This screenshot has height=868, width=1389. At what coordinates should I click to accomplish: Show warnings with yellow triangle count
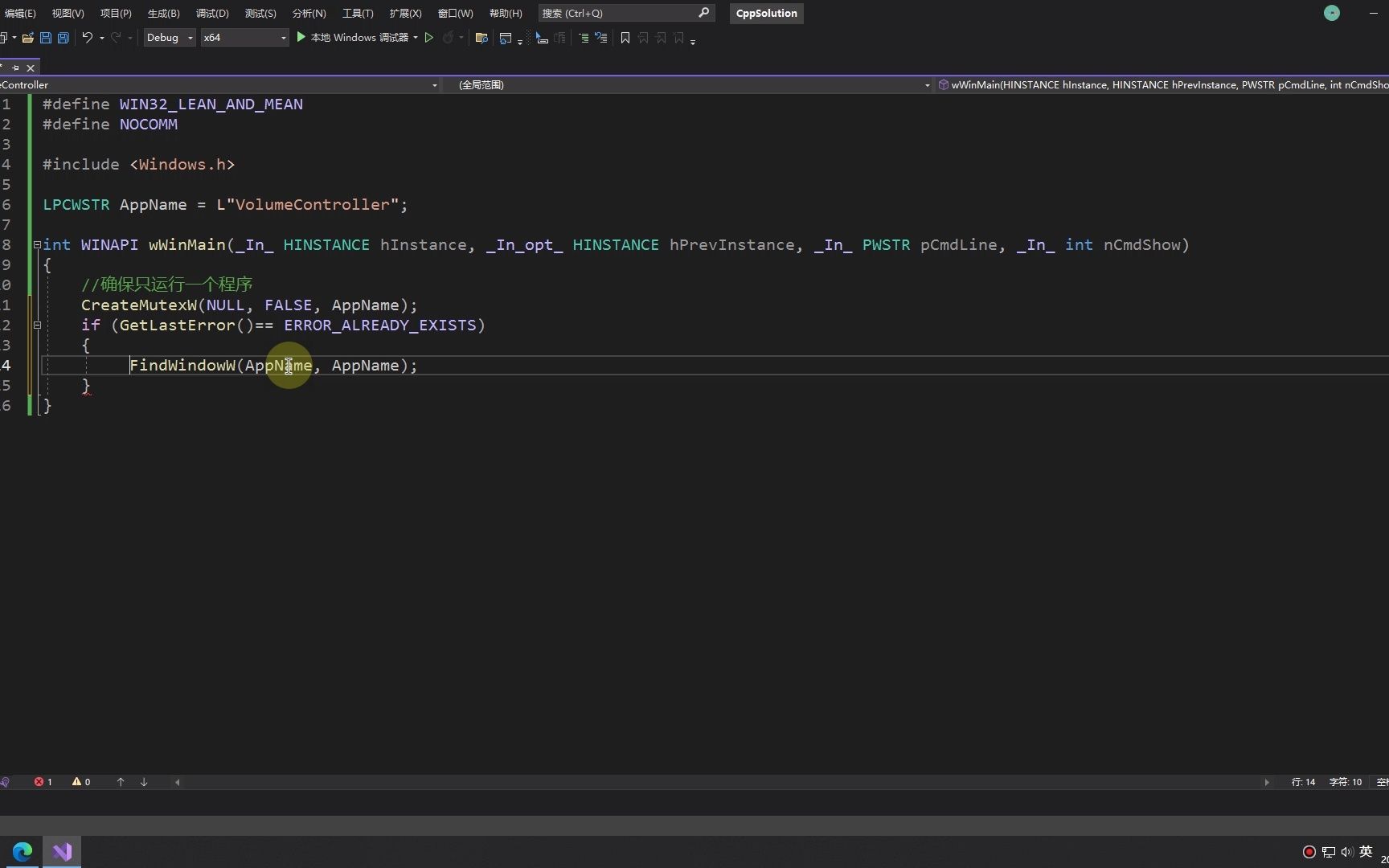(x=81, y=782)
